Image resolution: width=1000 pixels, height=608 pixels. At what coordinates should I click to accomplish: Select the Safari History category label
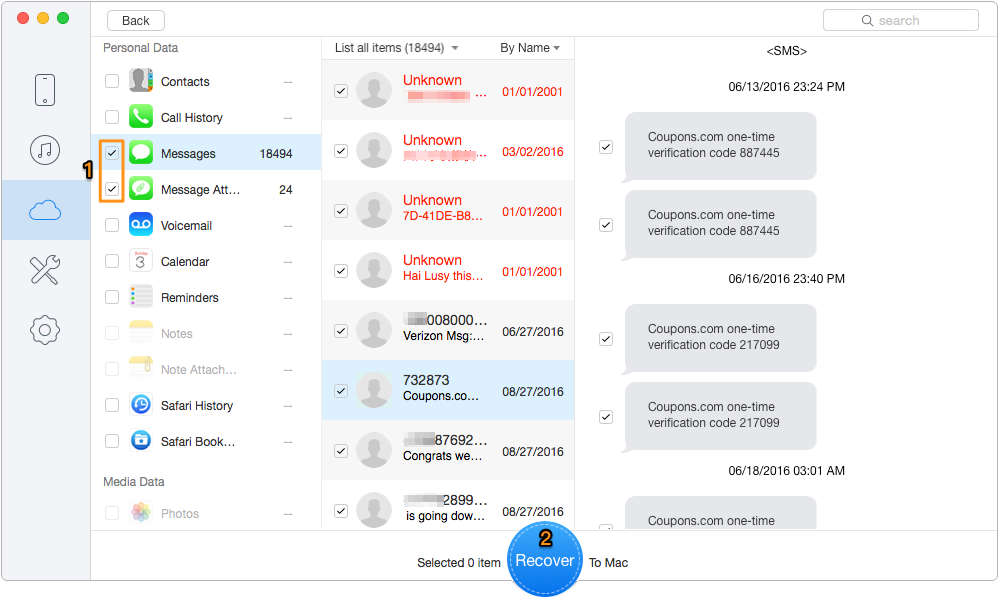point(197,406)
